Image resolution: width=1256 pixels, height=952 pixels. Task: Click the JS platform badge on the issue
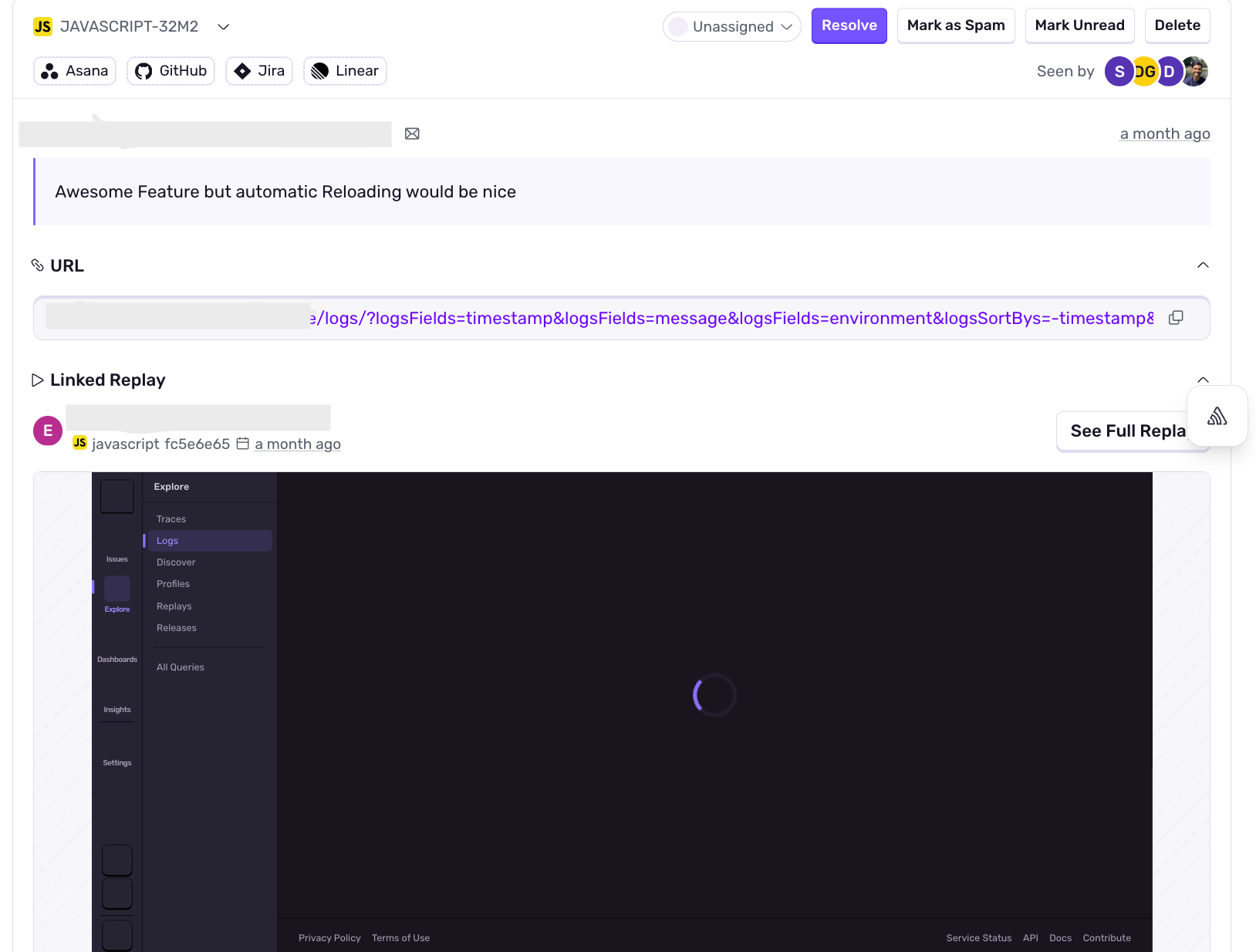[x=42, y=25]
